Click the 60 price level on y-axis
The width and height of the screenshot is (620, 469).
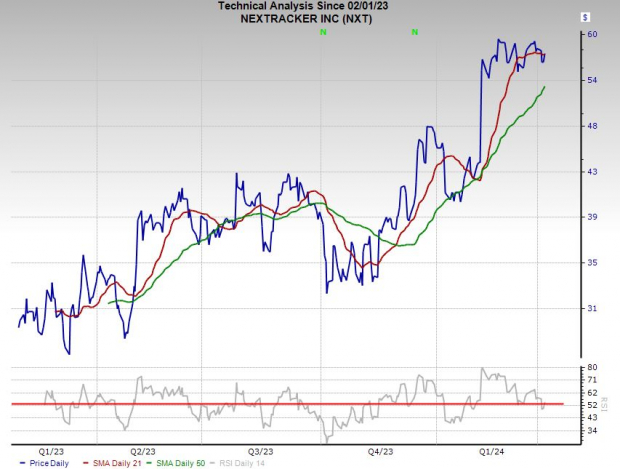pyautogui.click(x=591, y=34)
